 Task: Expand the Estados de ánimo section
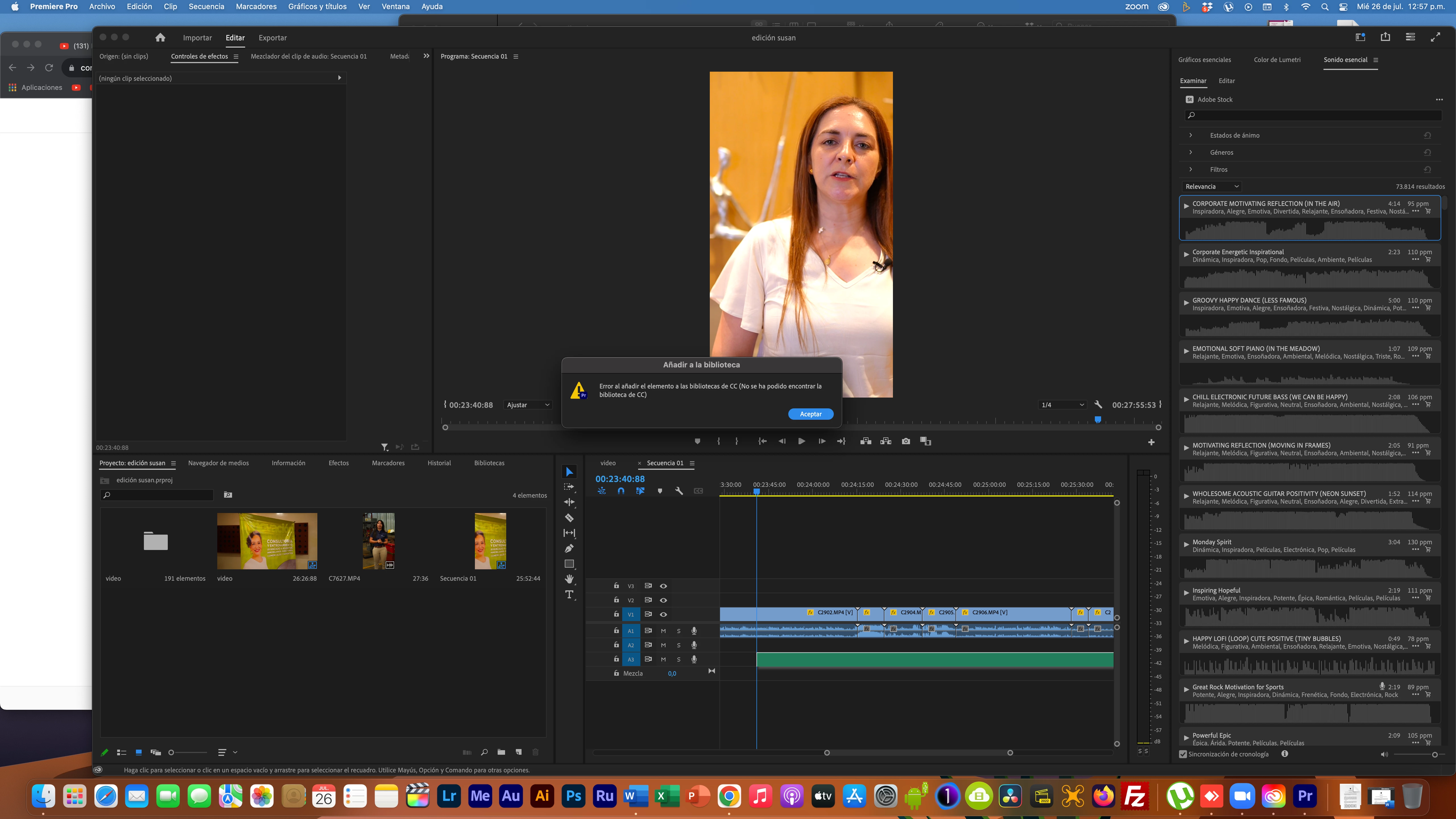click(1191, 136)
